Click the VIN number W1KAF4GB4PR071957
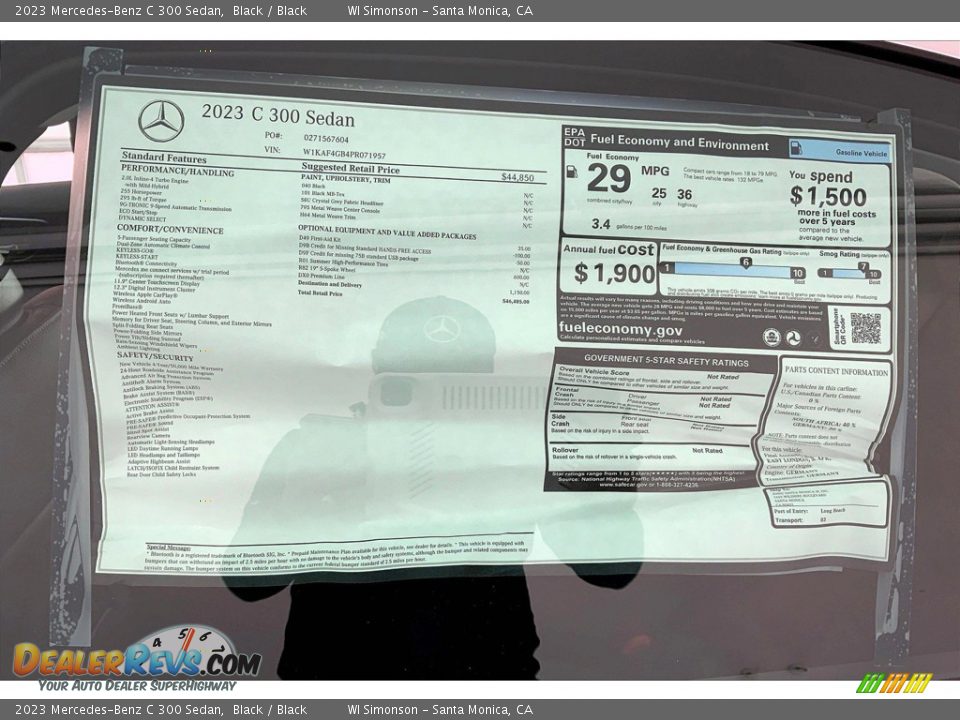 coord(344,154)
